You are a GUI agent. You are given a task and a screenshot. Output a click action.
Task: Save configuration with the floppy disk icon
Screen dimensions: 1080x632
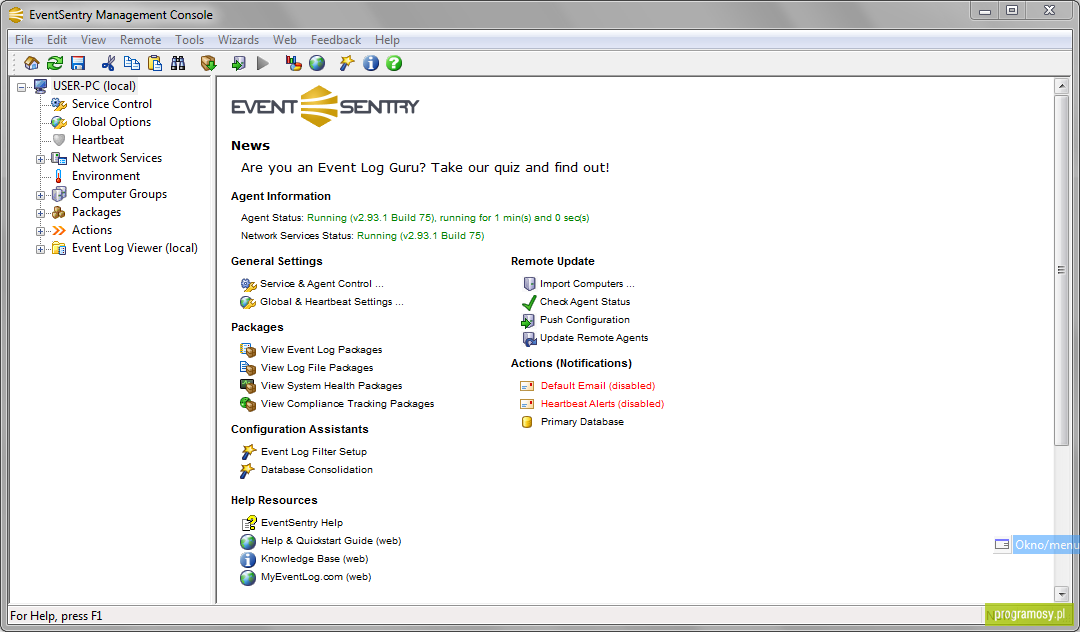78,63
